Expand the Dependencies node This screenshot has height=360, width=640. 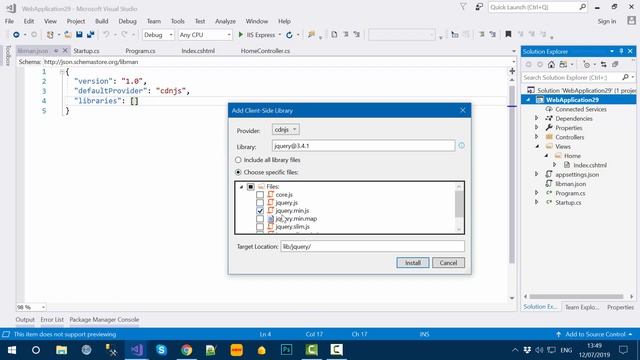click(x=537, y=118)
